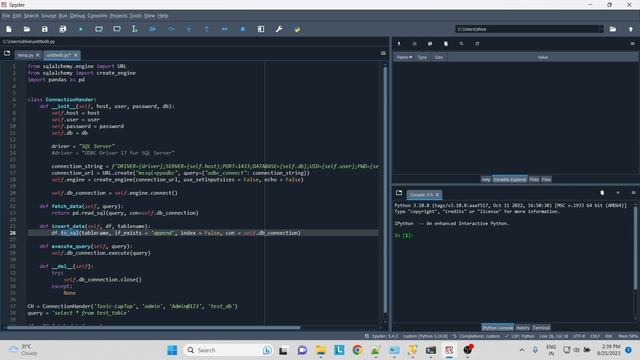
Task: Switch to the Help pane tab
Action: (x=486, y=180)
